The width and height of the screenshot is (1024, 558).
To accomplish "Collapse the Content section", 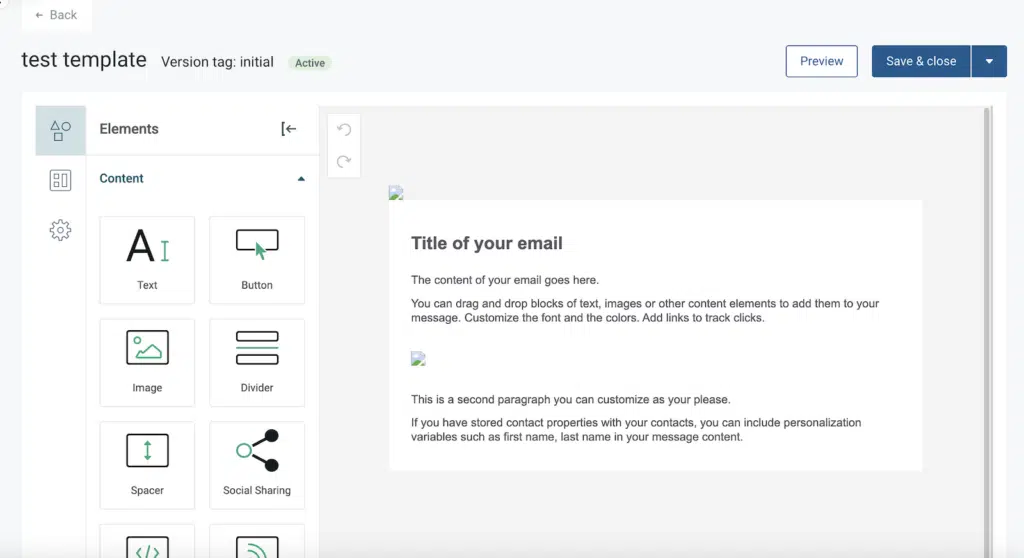I will click(301, 178).
